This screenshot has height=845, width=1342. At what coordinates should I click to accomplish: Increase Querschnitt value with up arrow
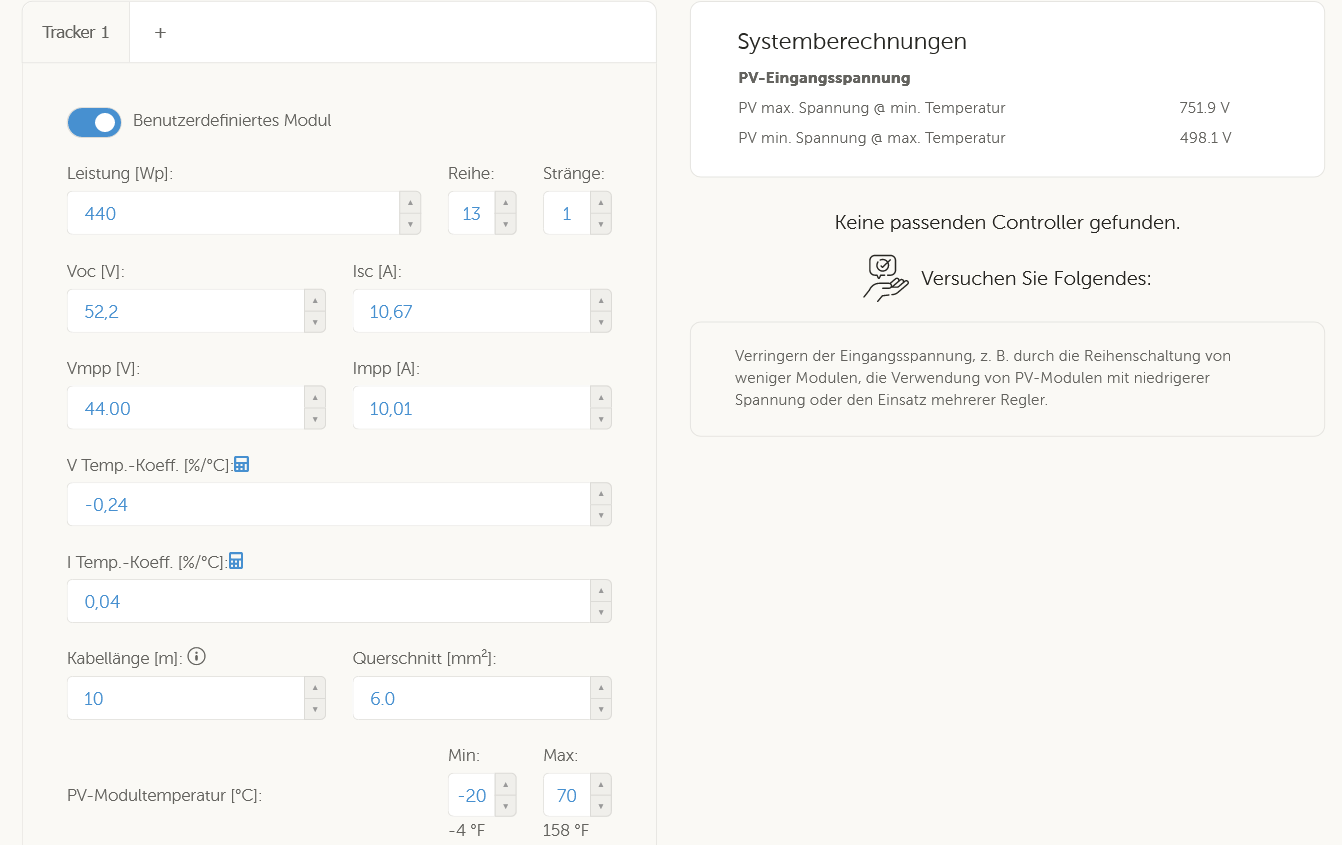[x=601, y=687]
